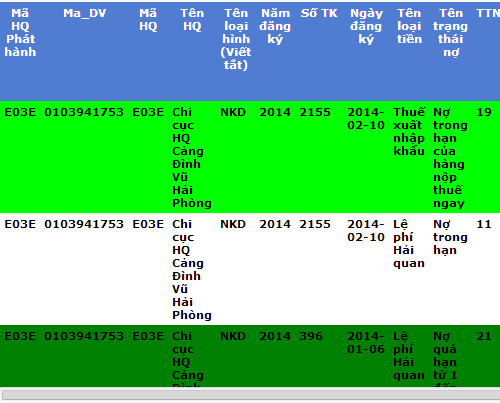Click the 'Thuế xuất nhập khẩu' cell

point(409,132)
